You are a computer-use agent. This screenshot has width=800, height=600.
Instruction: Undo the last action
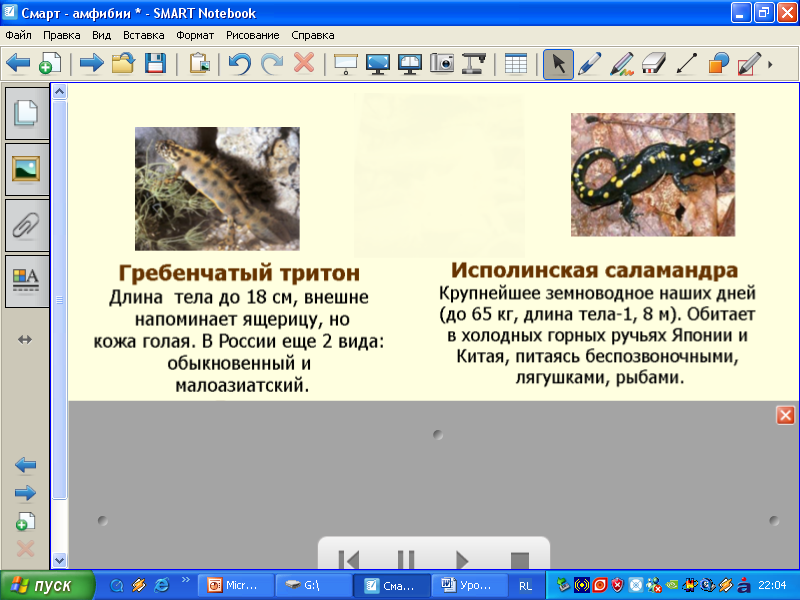click(239, 64)
